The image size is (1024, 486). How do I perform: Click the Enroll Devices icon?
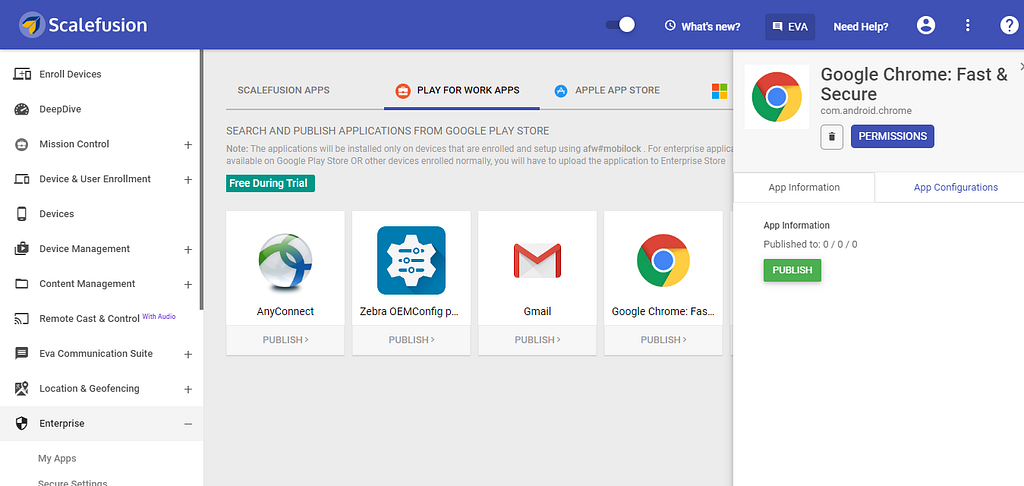[22, 74]
